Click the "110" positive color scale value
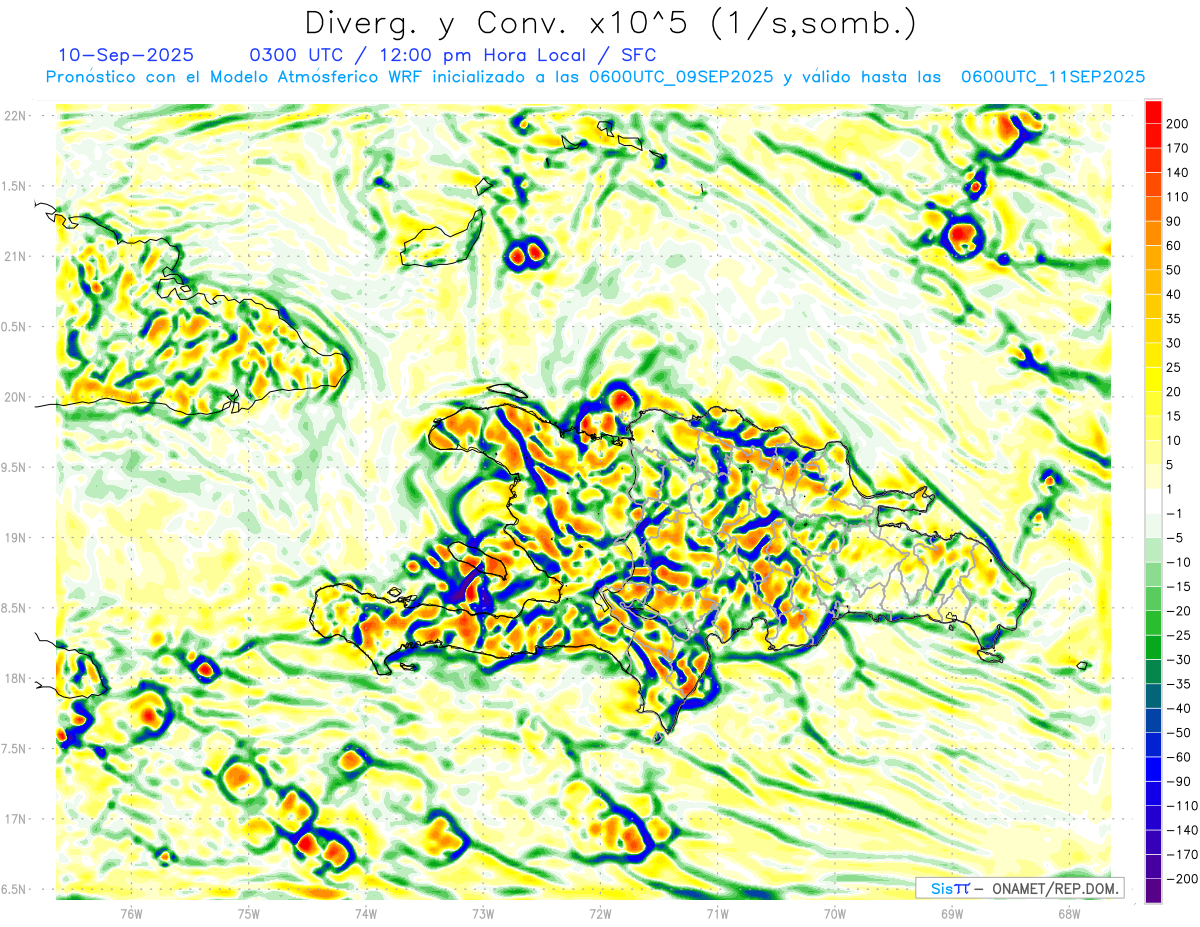1200x927 pixels. (1177, 197)
